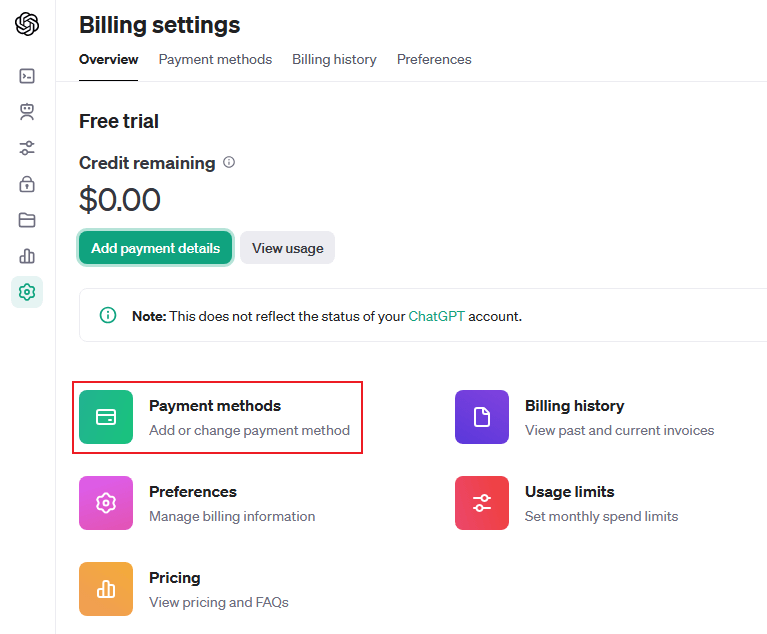The image size is (767, 634).
Task: Click the purple Billing history document icon
Action: click(482, 417)
